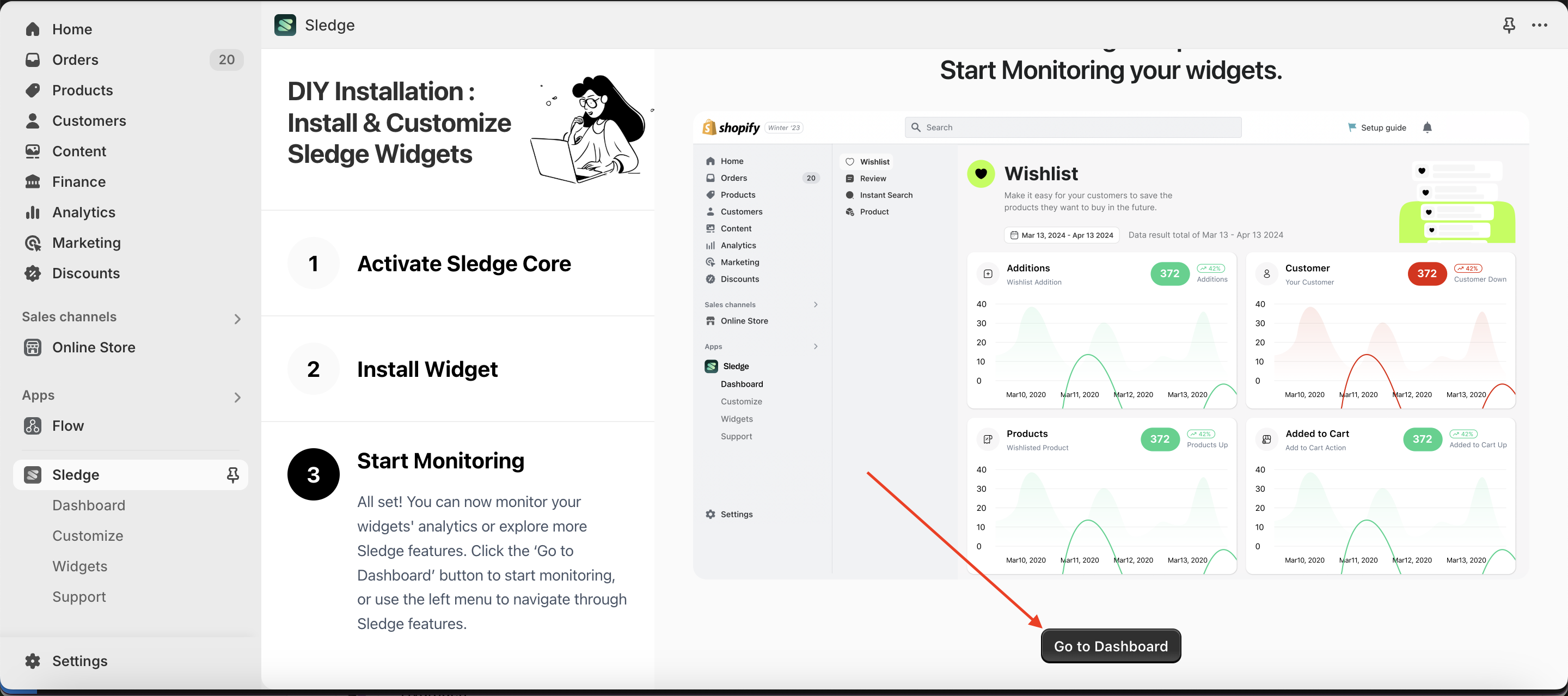Open the Analytics bar chart icon
Viewport: 1568px width, 696px height.
(x=33, y=212)
